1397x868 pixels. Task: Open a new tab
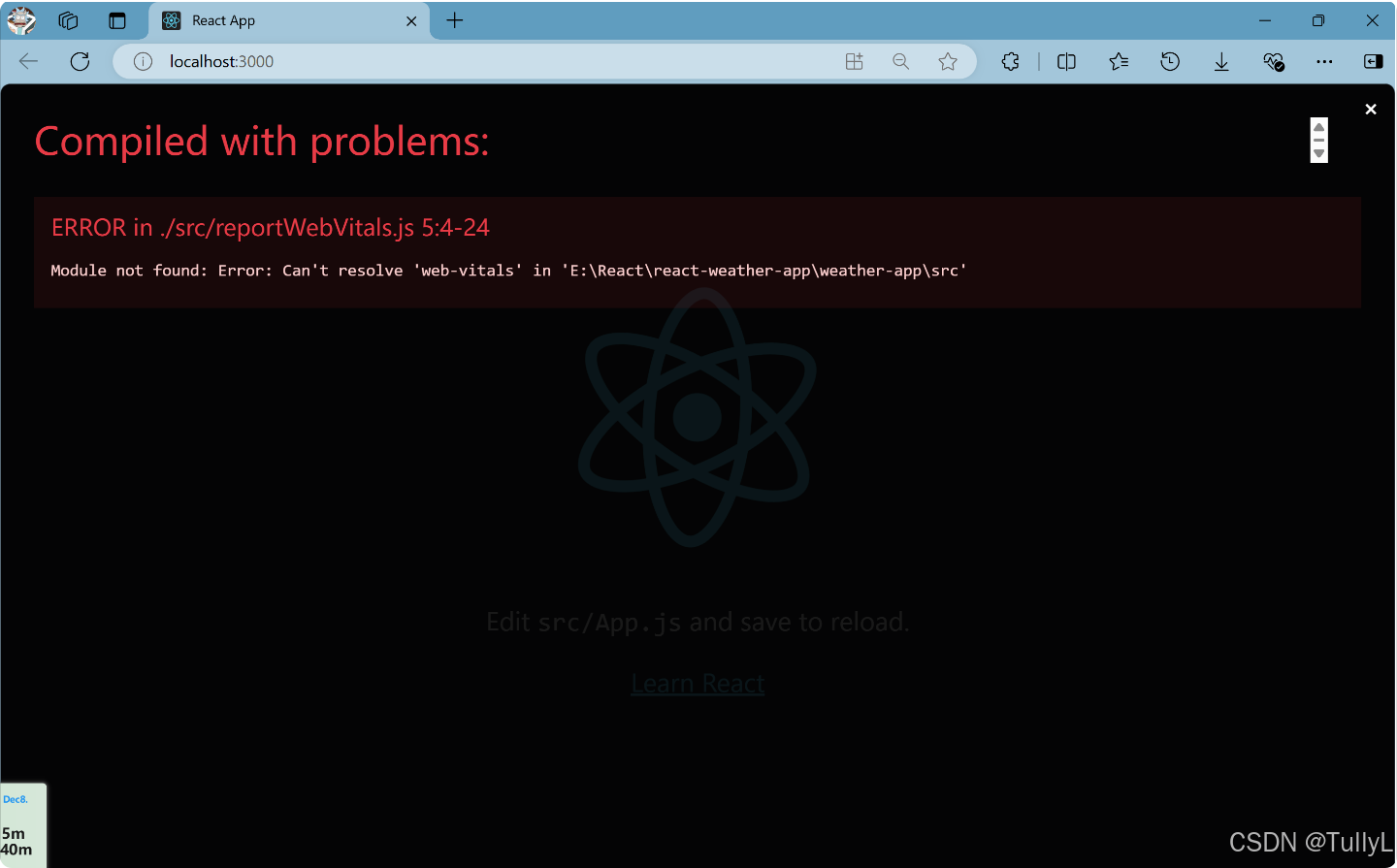(455, 20)
